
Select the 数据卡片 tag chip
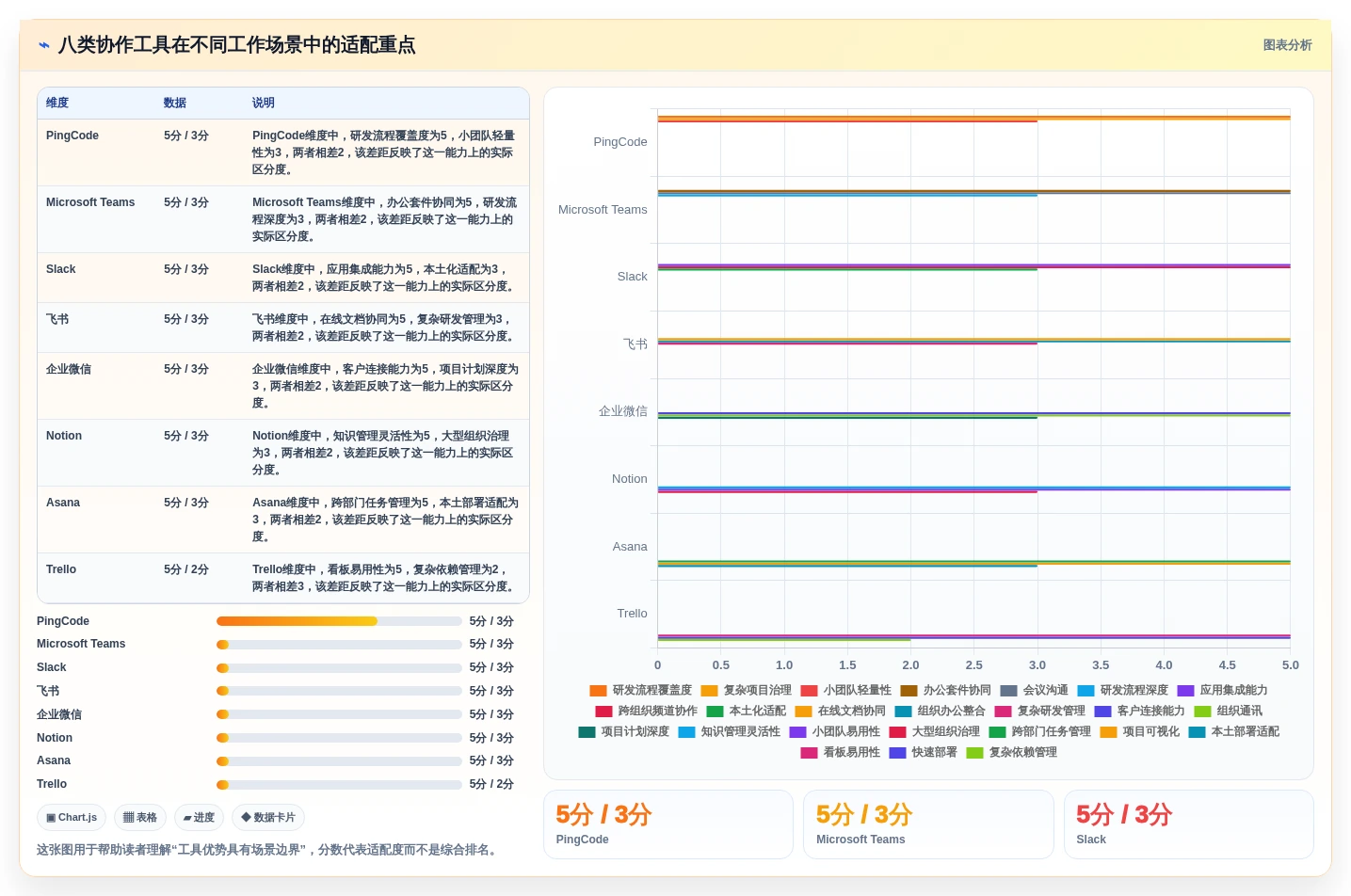pyautogui.click(x=268, y=818)
